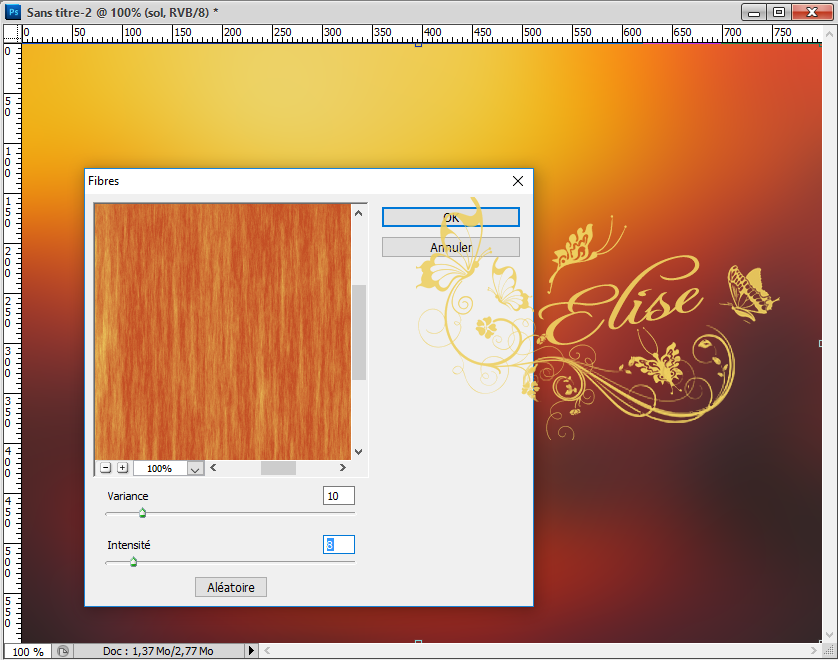Close the Fibres dialog with the X

click(518, 181)
